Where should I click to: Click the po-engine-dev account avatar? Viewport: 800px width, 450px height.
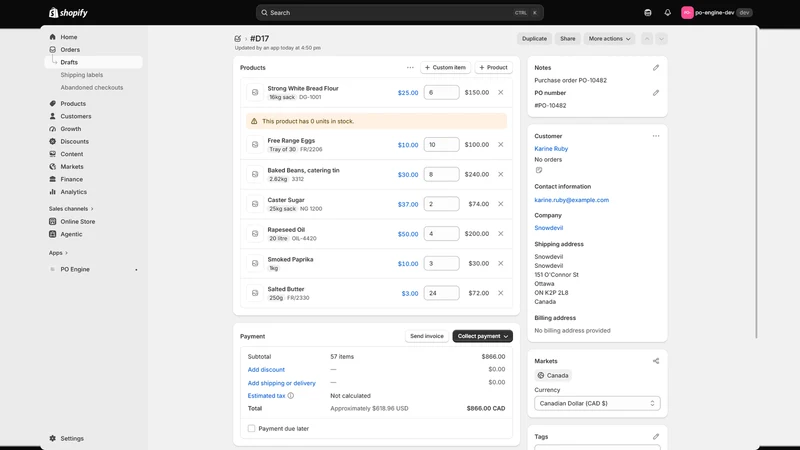(x=687, y=13)
